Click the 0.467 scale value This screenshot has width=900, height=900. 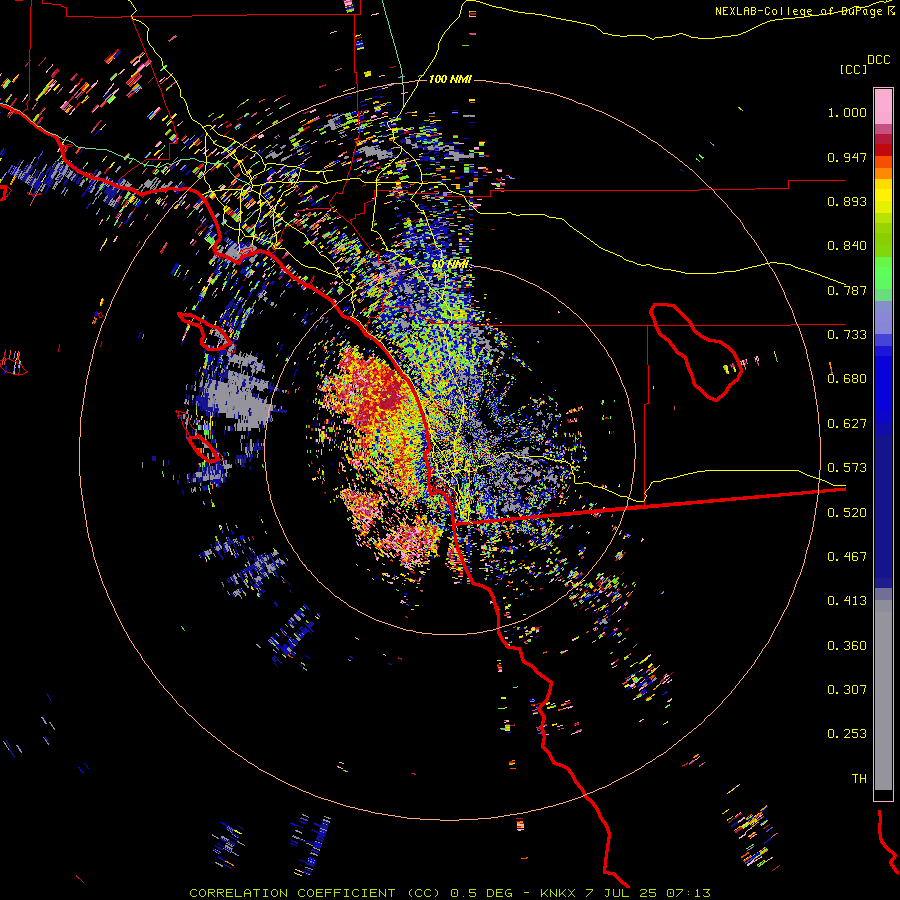click(847, 557)
